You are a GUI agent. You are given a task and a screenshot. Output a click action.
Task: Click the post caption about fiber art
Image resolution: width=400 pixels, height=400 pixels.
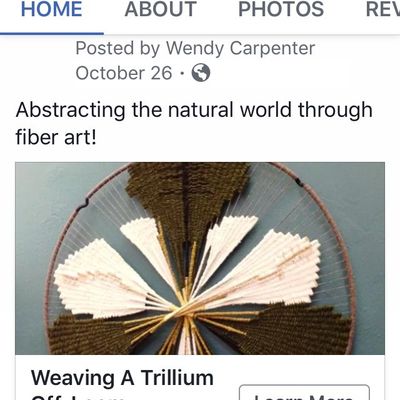click(x=194, y=123)
